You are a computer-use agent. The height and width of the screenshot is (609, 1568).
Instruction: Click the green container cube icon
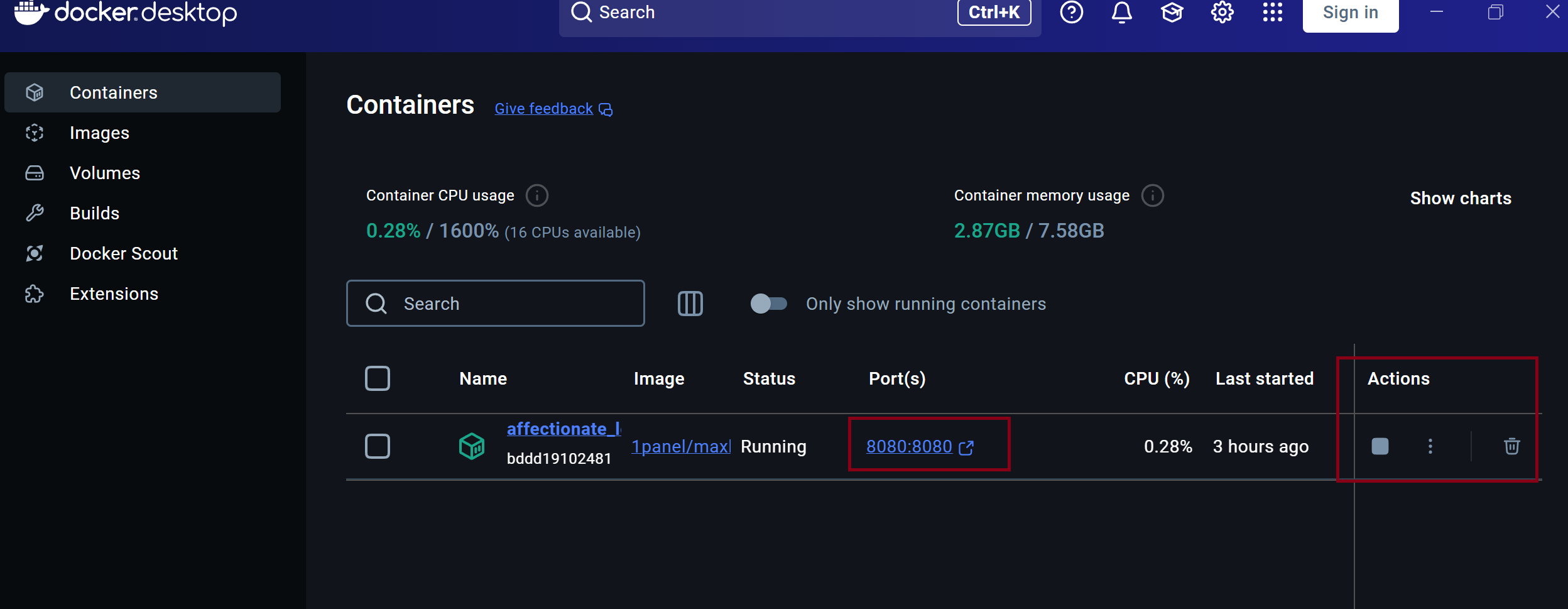[x=472, y=446]
